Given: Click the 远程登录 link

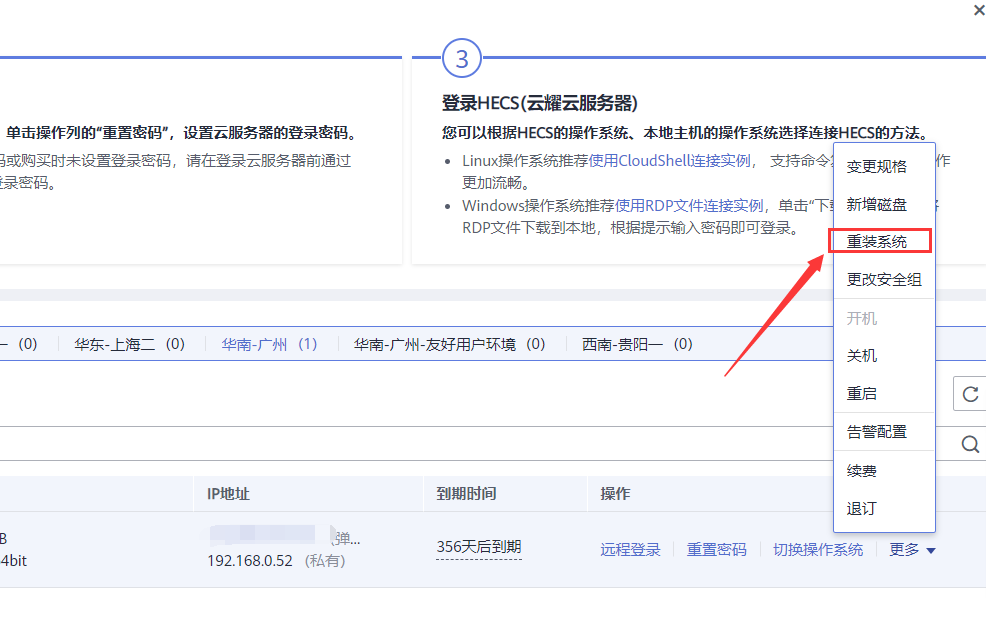Looking at the screenshot, I should pyautogui.click(x=630, y=550).
